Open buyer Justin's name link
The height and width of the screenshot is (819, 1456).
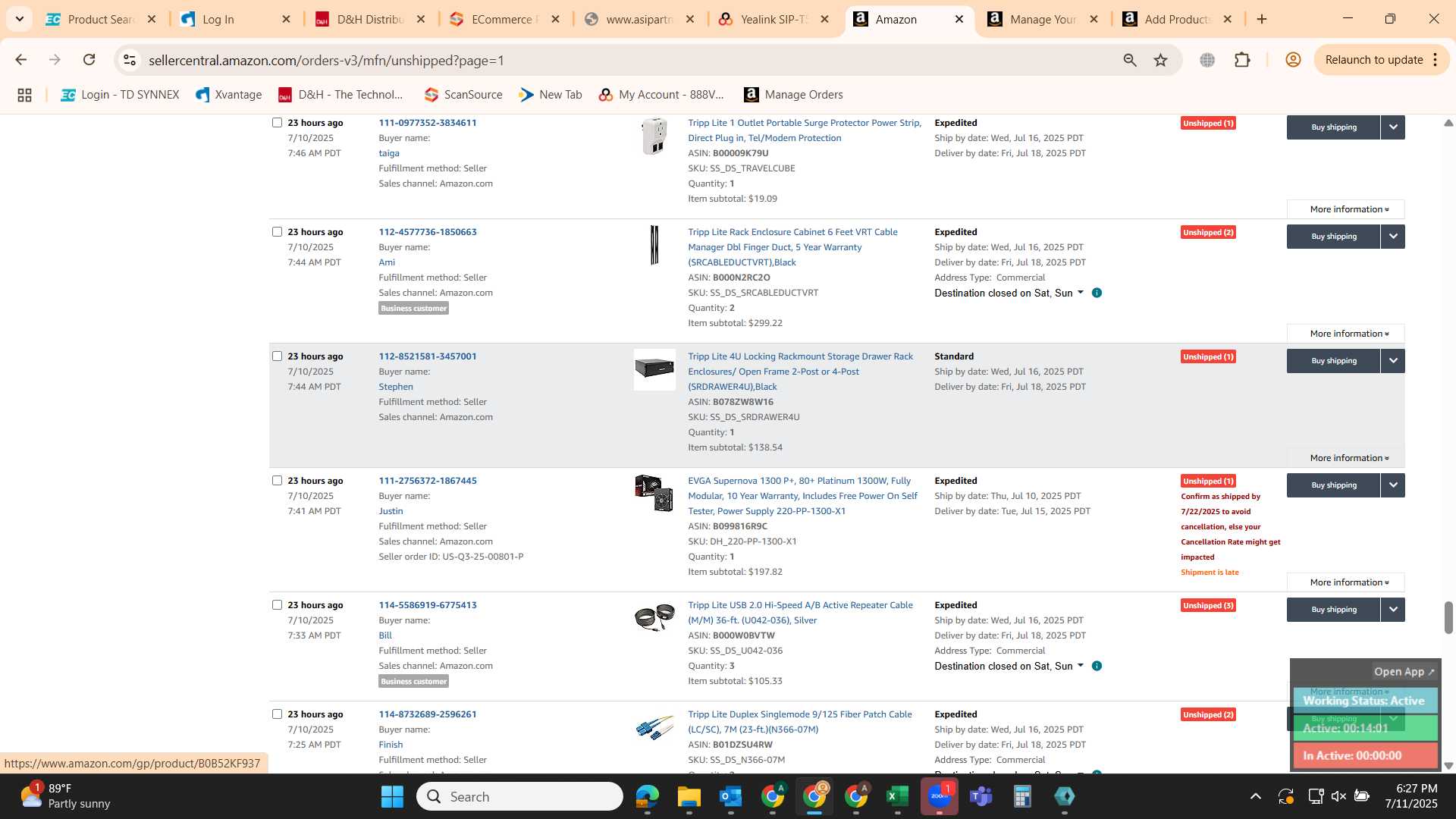(391, 511)
